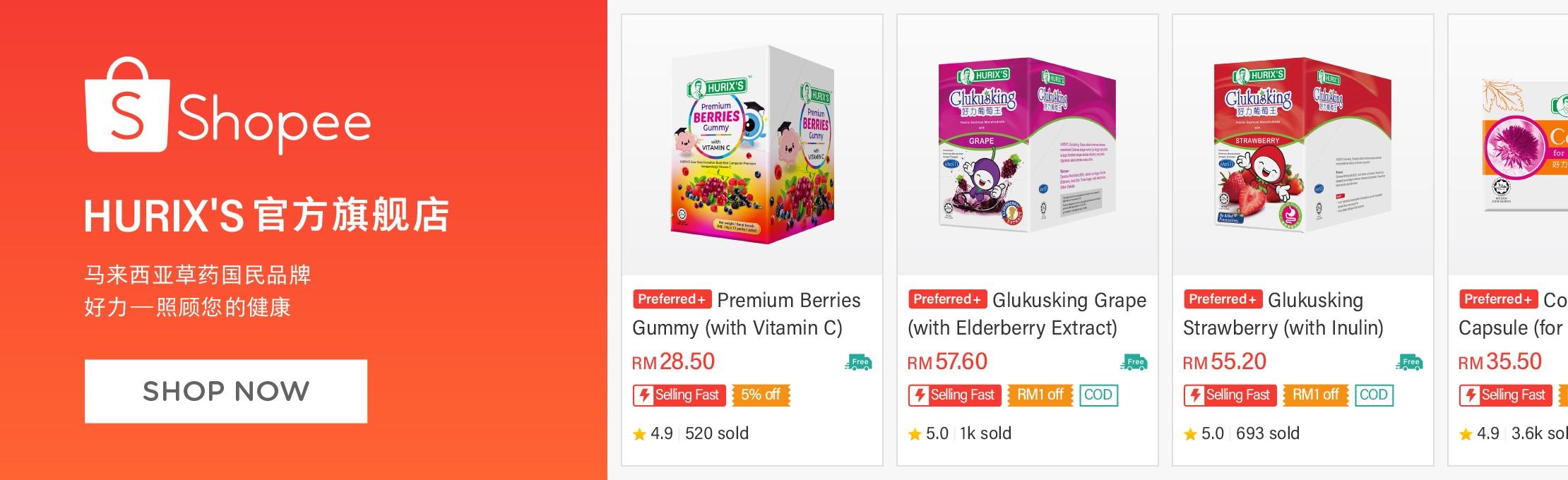Click the Selling Fast tag on Glukusking Strawberry
This screenshot has width=1568, height=480.
point(1230,395)
